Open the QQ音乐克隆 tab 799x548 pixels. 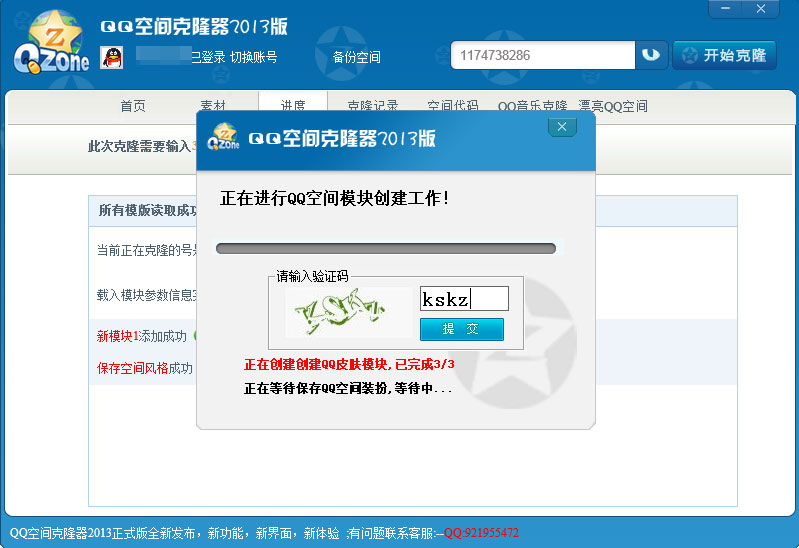532,106
